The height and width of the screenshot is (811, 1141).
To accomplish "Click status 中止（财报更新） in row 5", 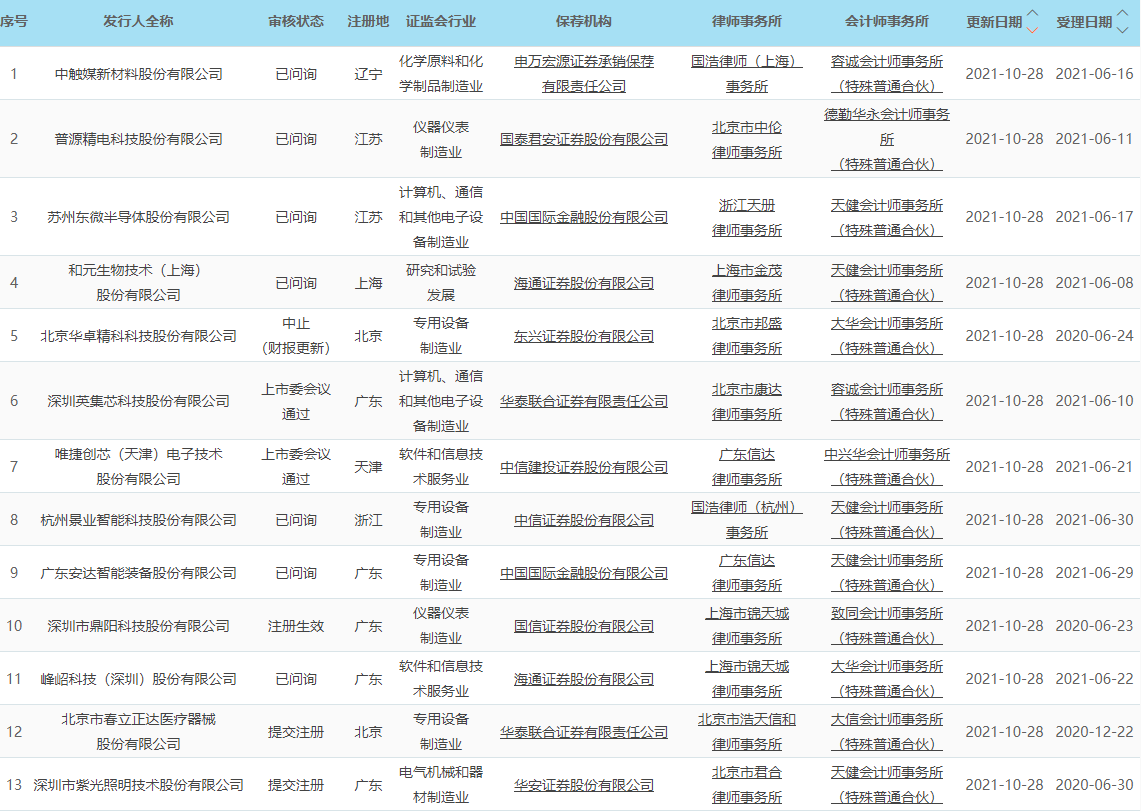I will coord(295,335).
